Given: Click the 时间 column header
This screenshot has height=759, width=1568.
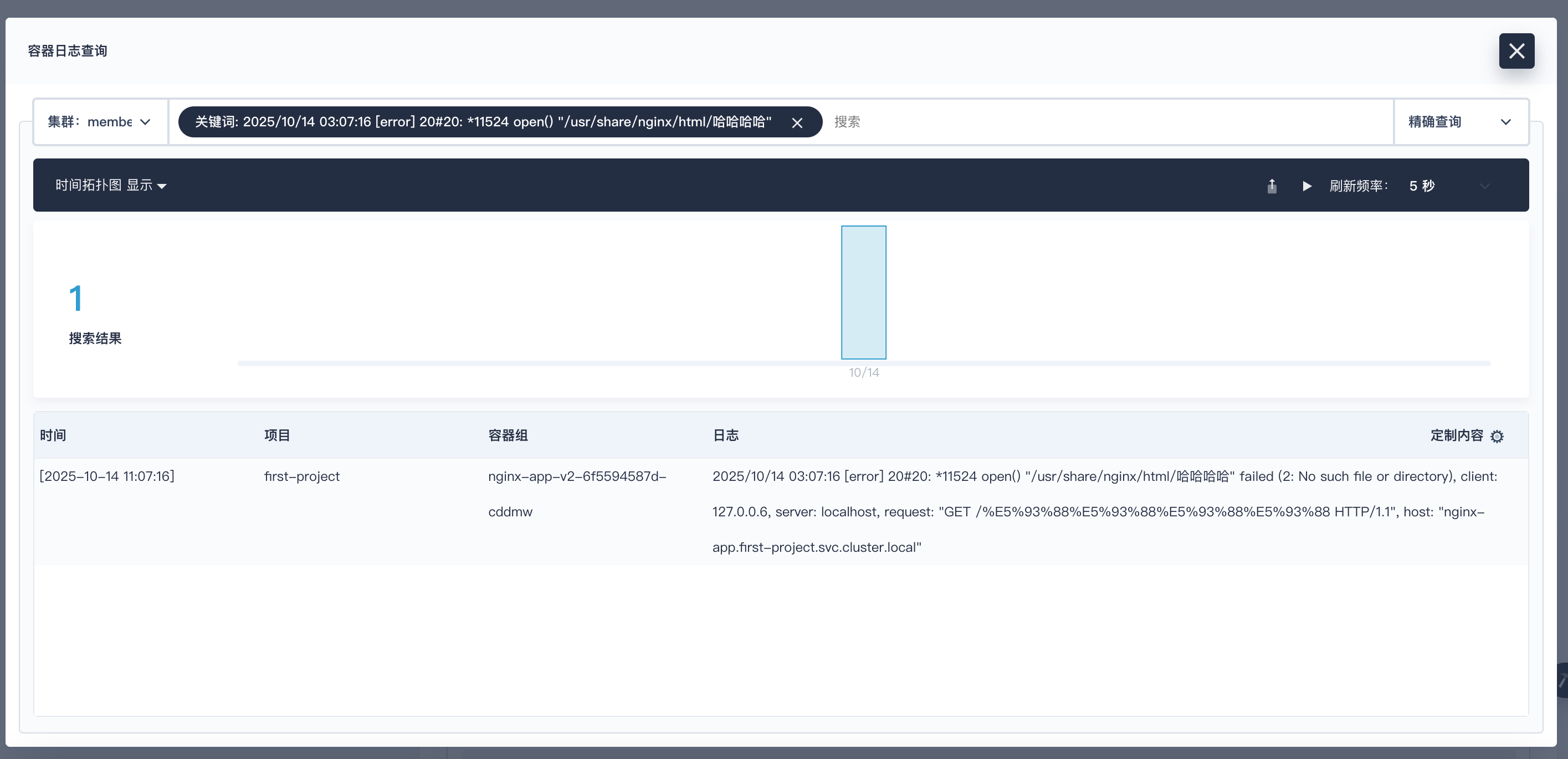Looking at the screenshot, I should click(x=53, y=436).
